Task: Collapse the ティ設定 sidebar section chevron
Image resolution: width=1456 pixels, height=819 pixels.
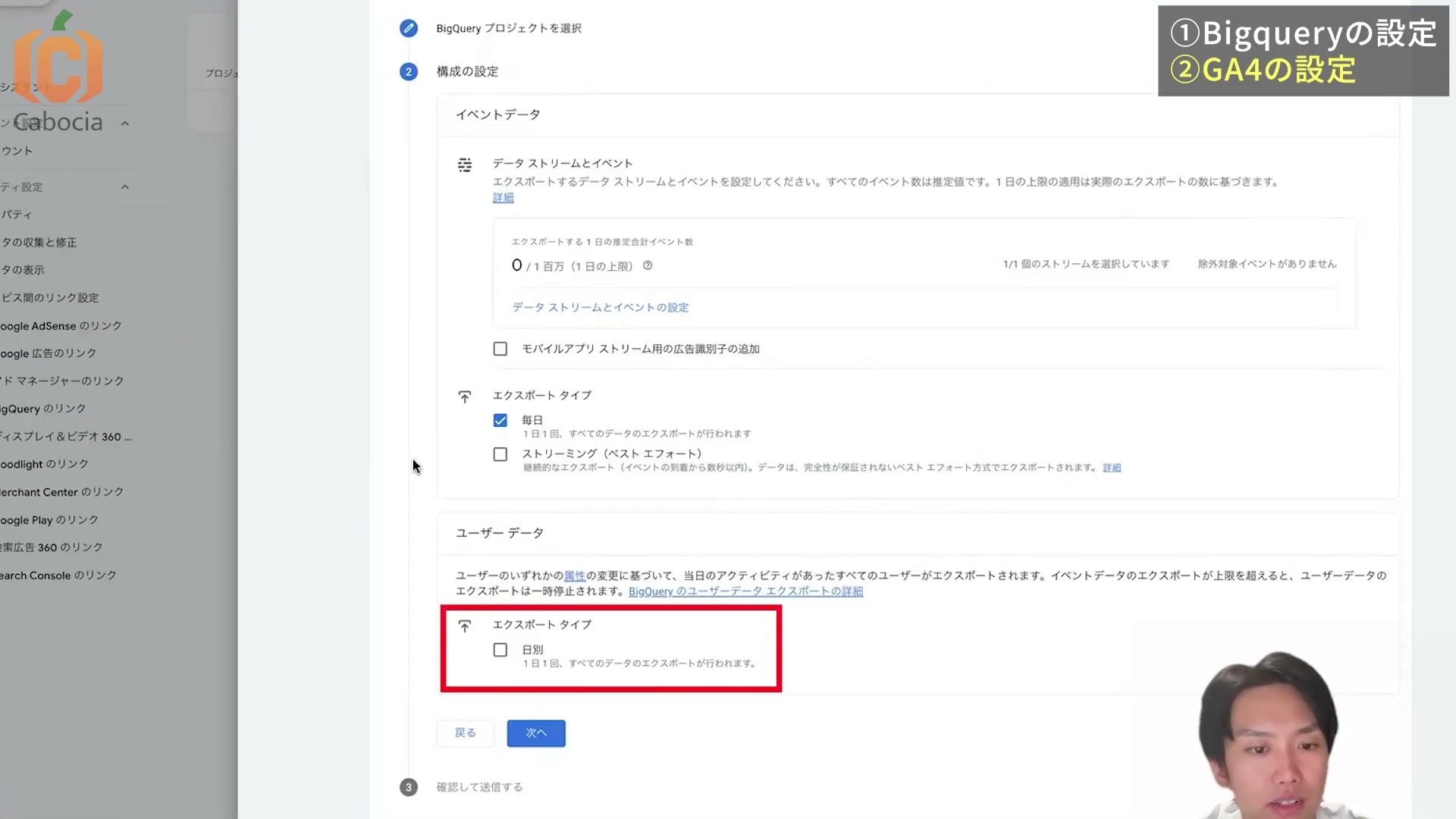Action: [125, 187]
